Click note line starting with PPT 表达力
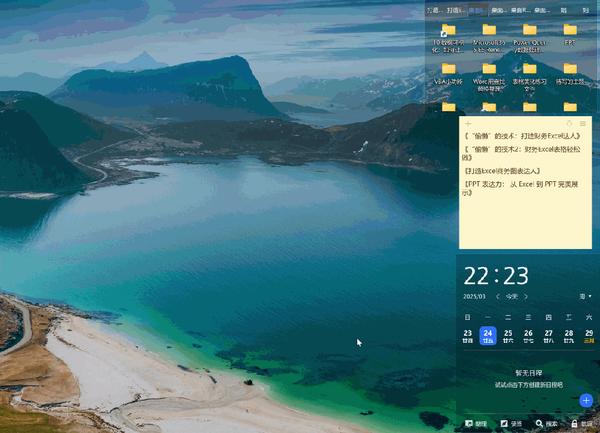600x433 pixels. pyautogui.click(x=520, y=188)
